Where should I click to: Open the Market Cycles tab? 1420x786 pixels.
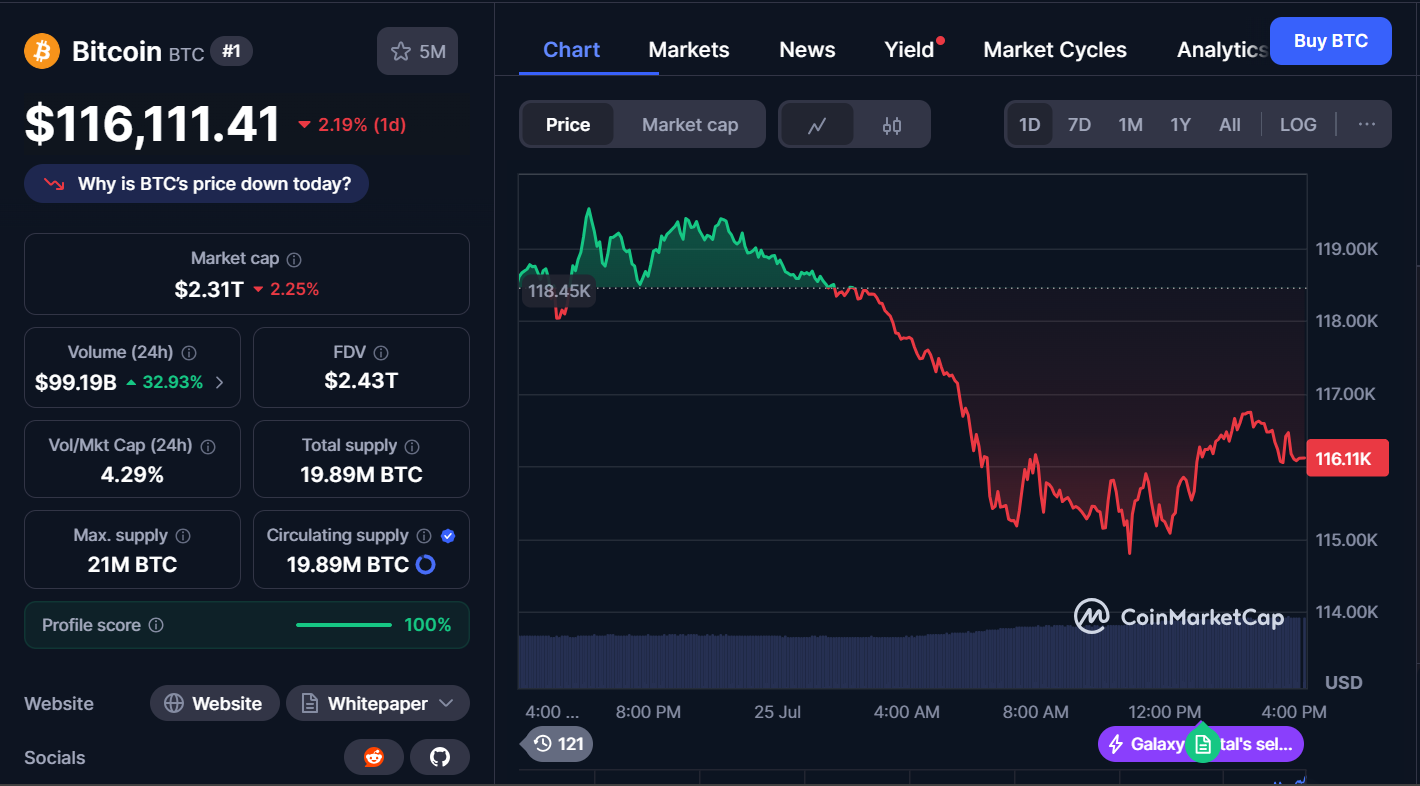pos(1055,50)
